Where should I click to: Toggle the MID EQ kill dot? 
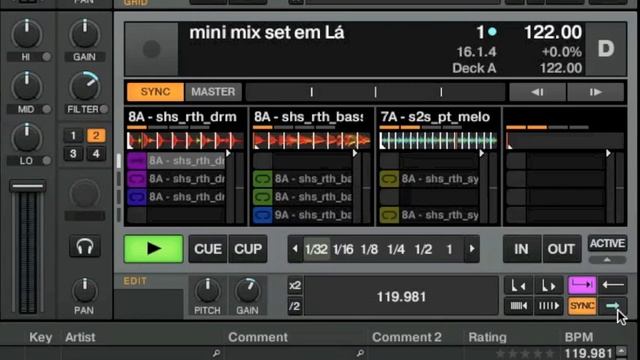pyautogui.click(x=47, y=109)
